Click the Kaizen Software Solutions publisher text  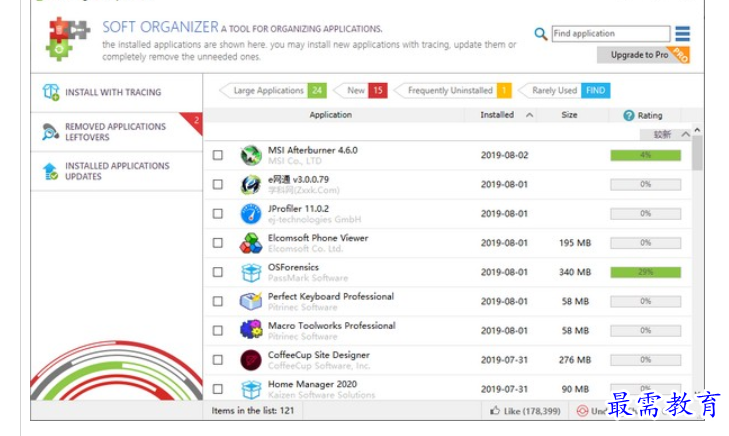coord(321,395)
